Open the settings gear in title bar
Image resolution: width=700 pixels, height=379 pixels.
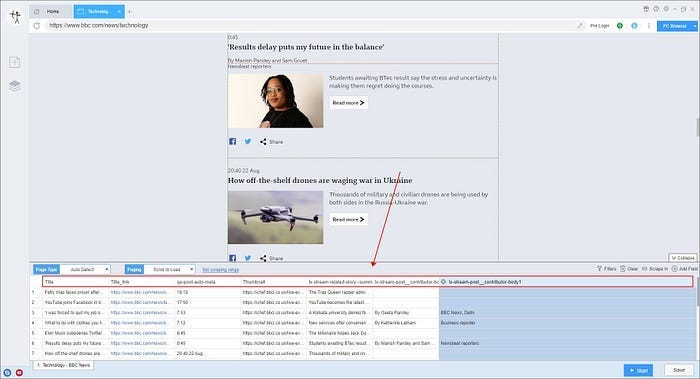point(666,9)
